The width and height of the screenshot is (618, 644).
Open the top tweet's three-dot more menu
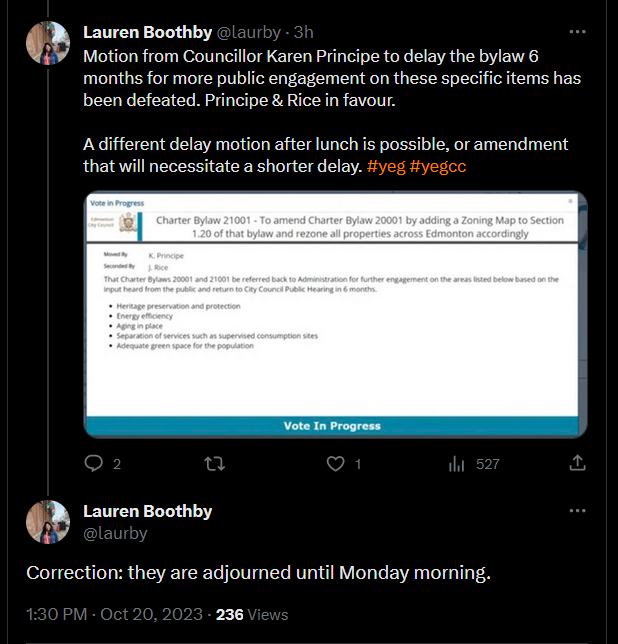point(577,32)
